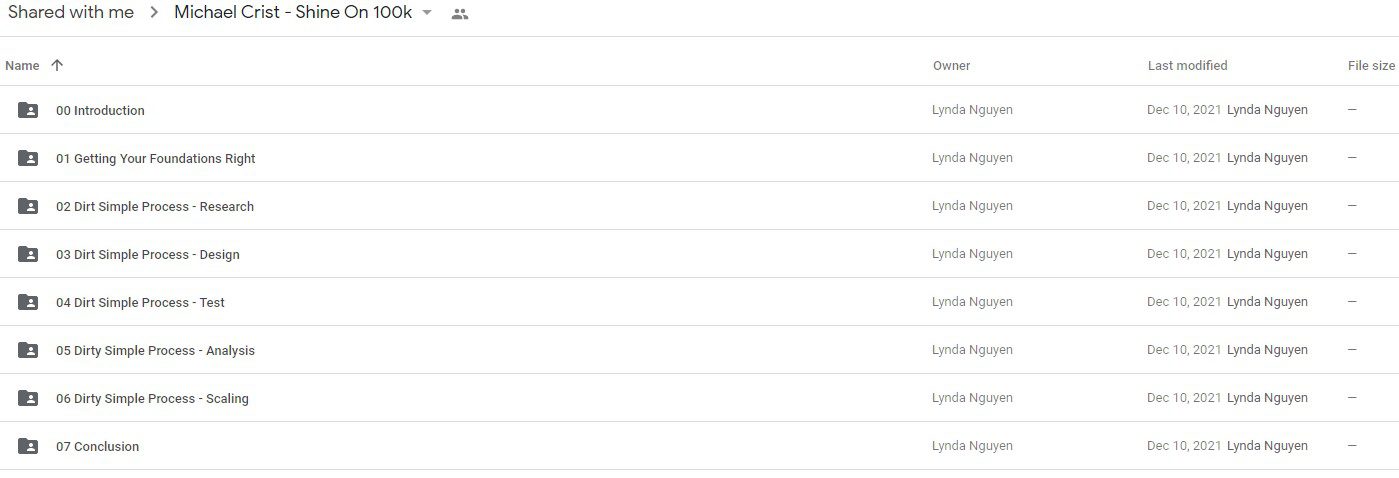This screenshot has width=1399, height=478.
Task: Select the 03 Dirt Simple Process - Design name
Action: pos(147,254)
